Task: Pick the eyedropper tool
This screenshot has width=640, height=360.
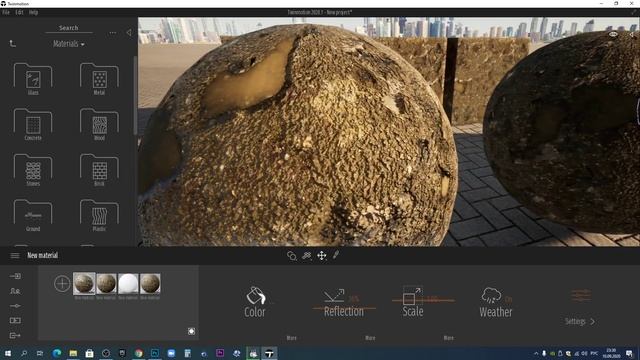Action: (336, 255)
